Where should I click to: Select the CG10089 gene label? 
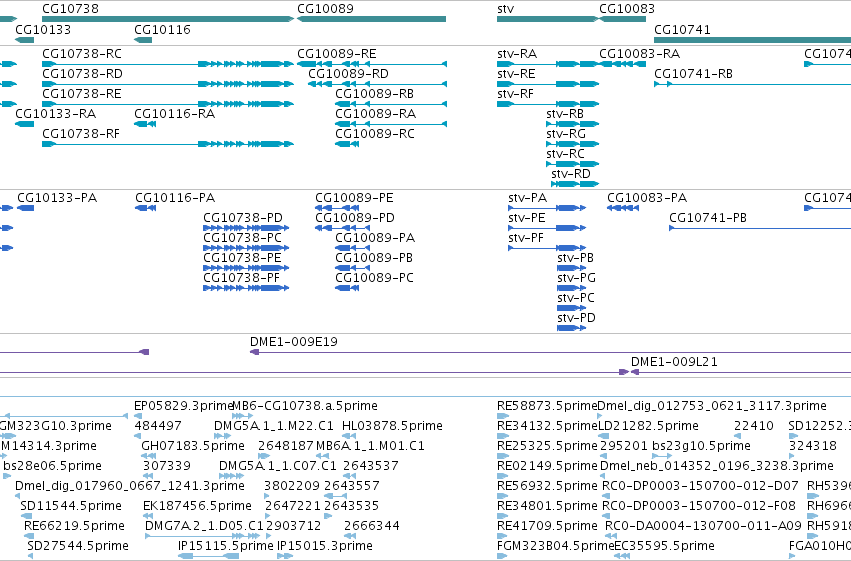(x=325, y=9)
